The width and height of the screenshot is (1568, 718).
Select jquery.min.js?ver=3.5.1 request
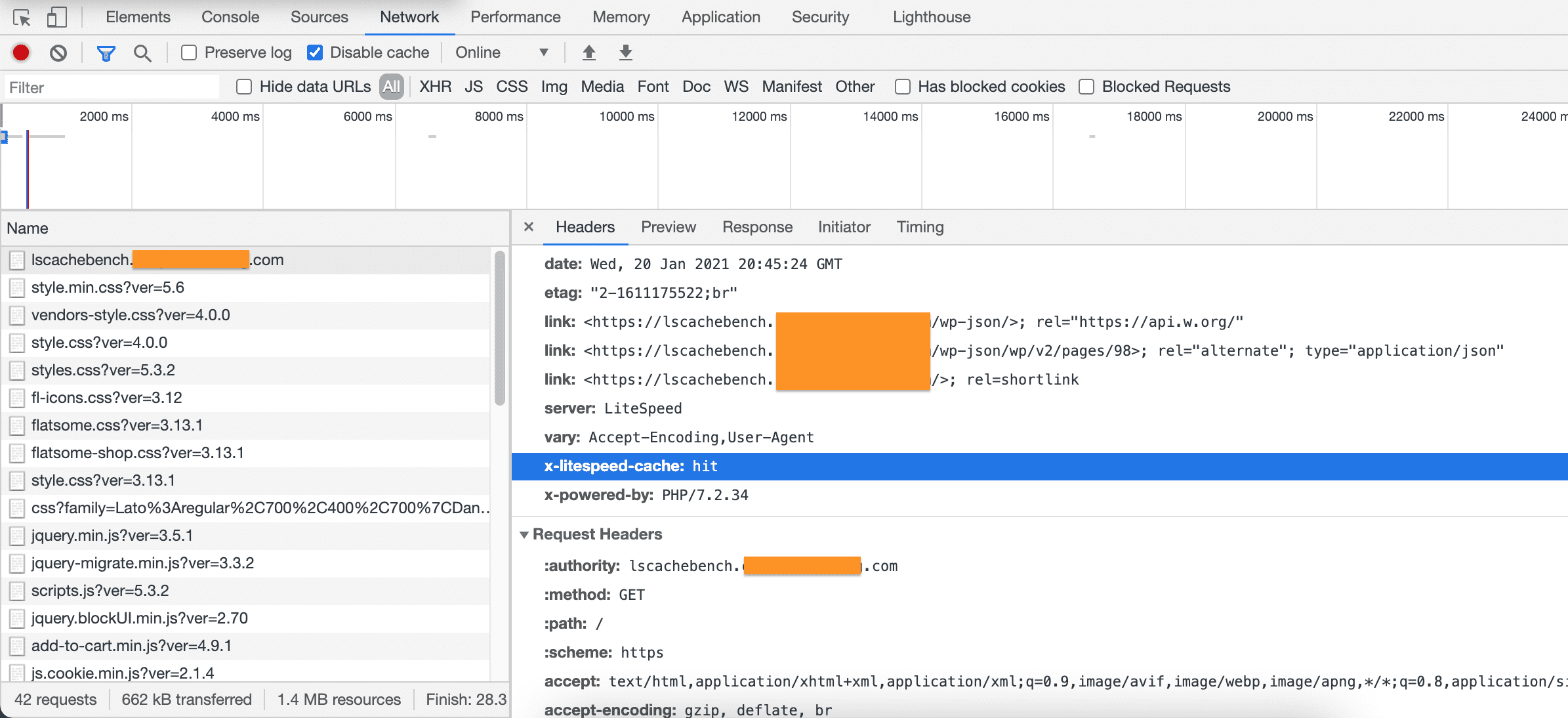(112, 536)
